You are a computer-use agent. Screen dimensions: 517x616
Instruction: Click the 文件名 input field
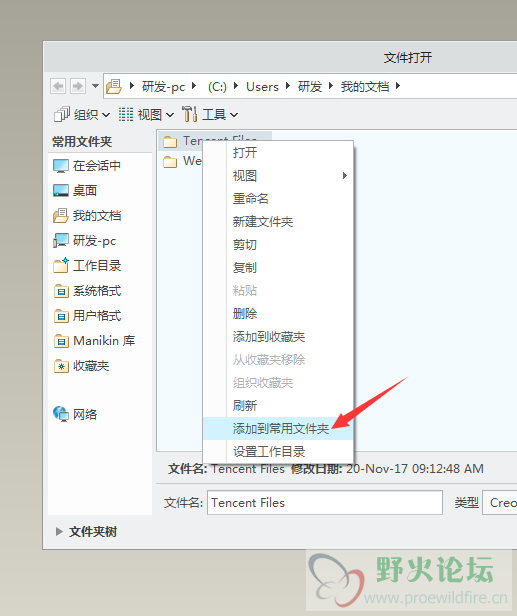[325, 502]
